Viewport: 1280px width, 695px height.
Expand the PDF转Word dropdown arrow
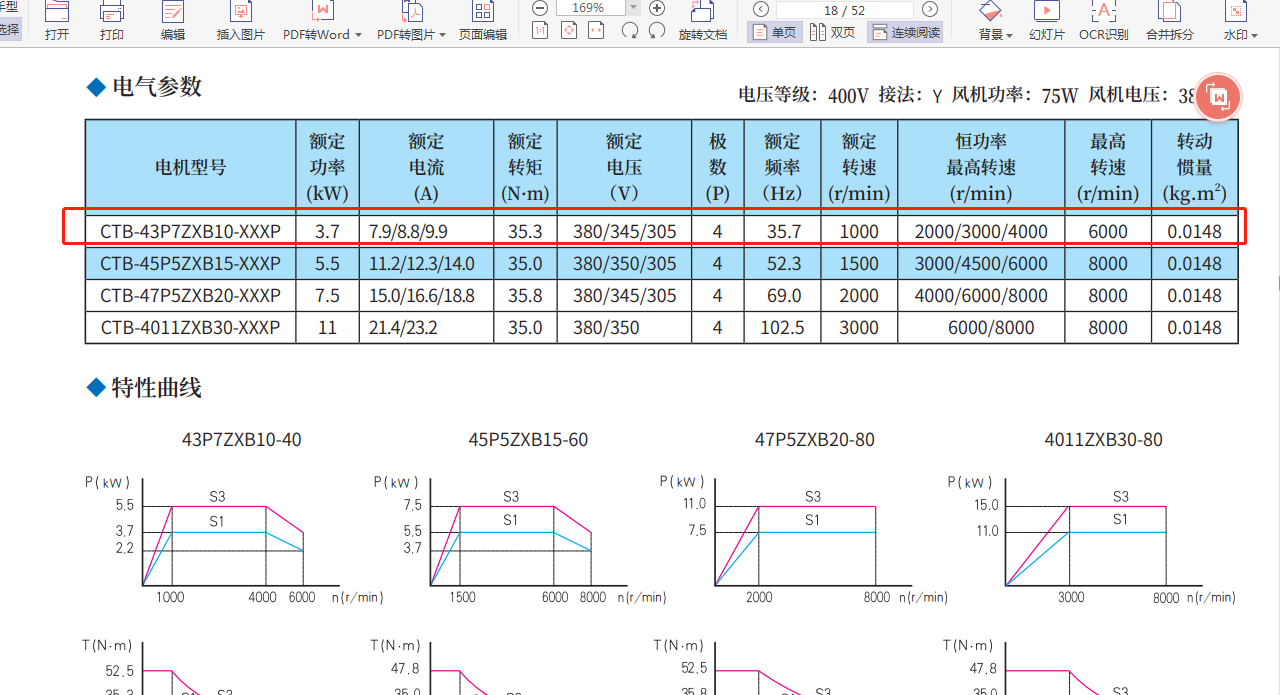pos(358,35)
